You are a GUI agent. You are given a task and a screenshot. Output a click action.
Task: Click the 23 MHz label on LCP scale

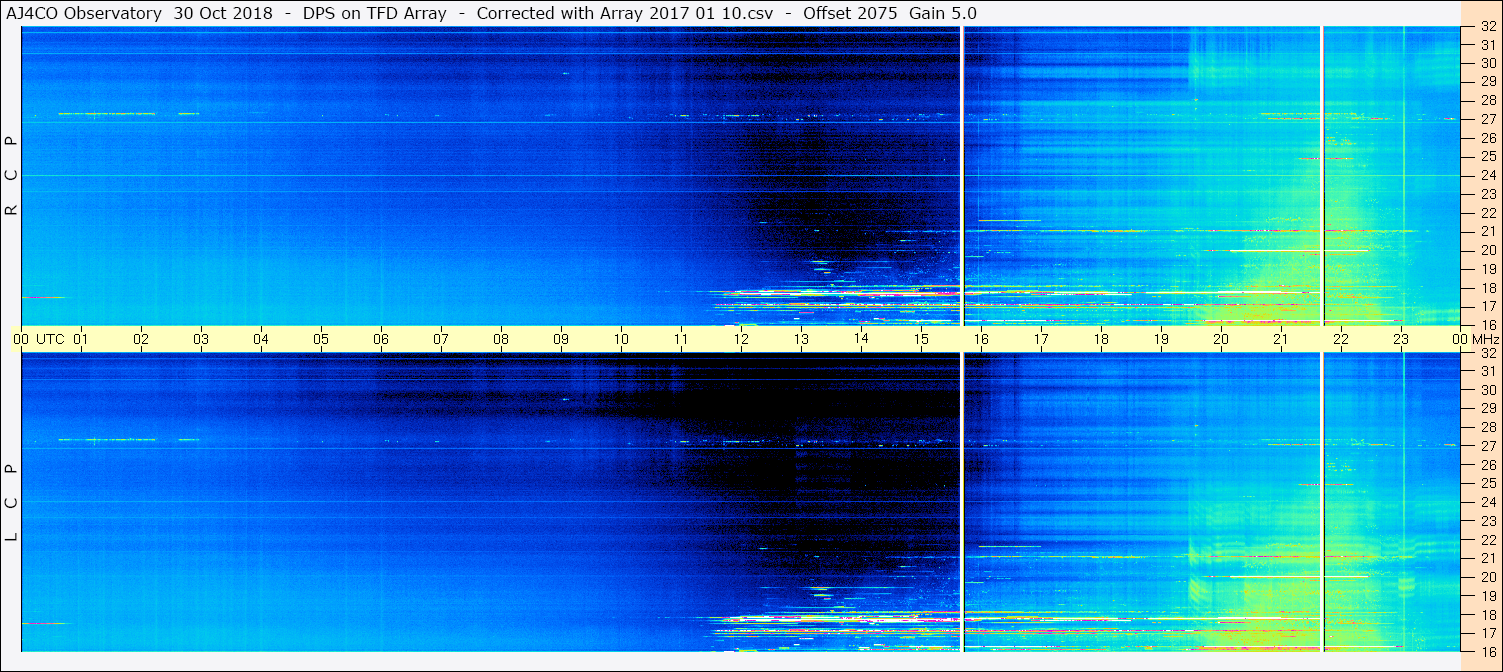tap(1488, 521)
